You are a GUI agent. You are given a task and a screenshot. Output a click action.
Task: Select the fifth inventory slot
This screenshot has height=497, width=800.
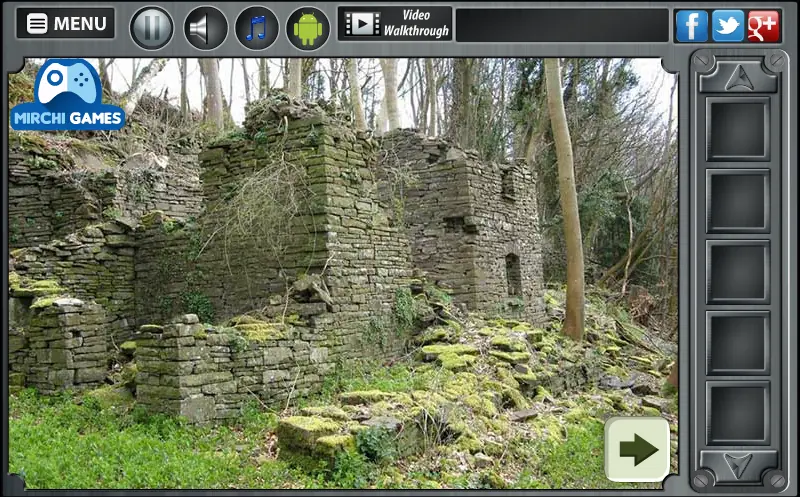tap(738, 413)
